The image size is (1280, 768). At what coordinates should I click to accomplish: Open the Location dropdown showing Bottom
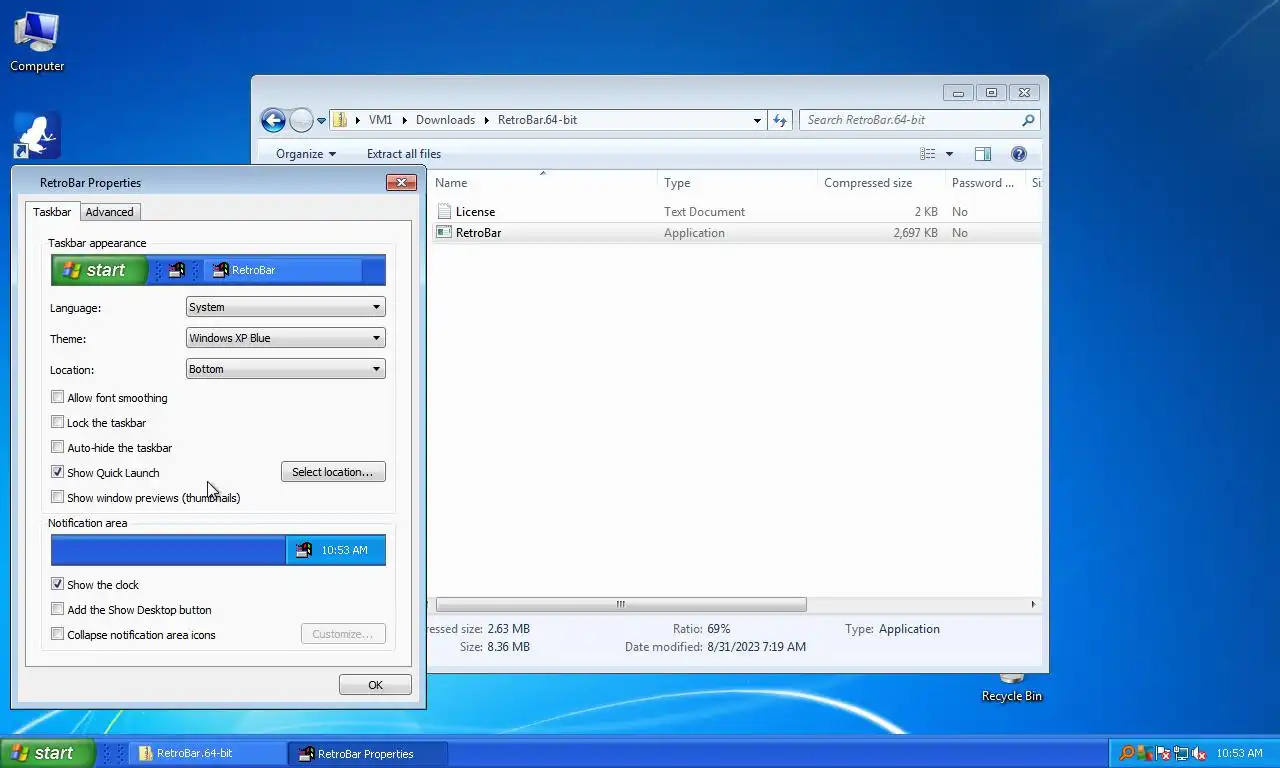click(285, 369)
